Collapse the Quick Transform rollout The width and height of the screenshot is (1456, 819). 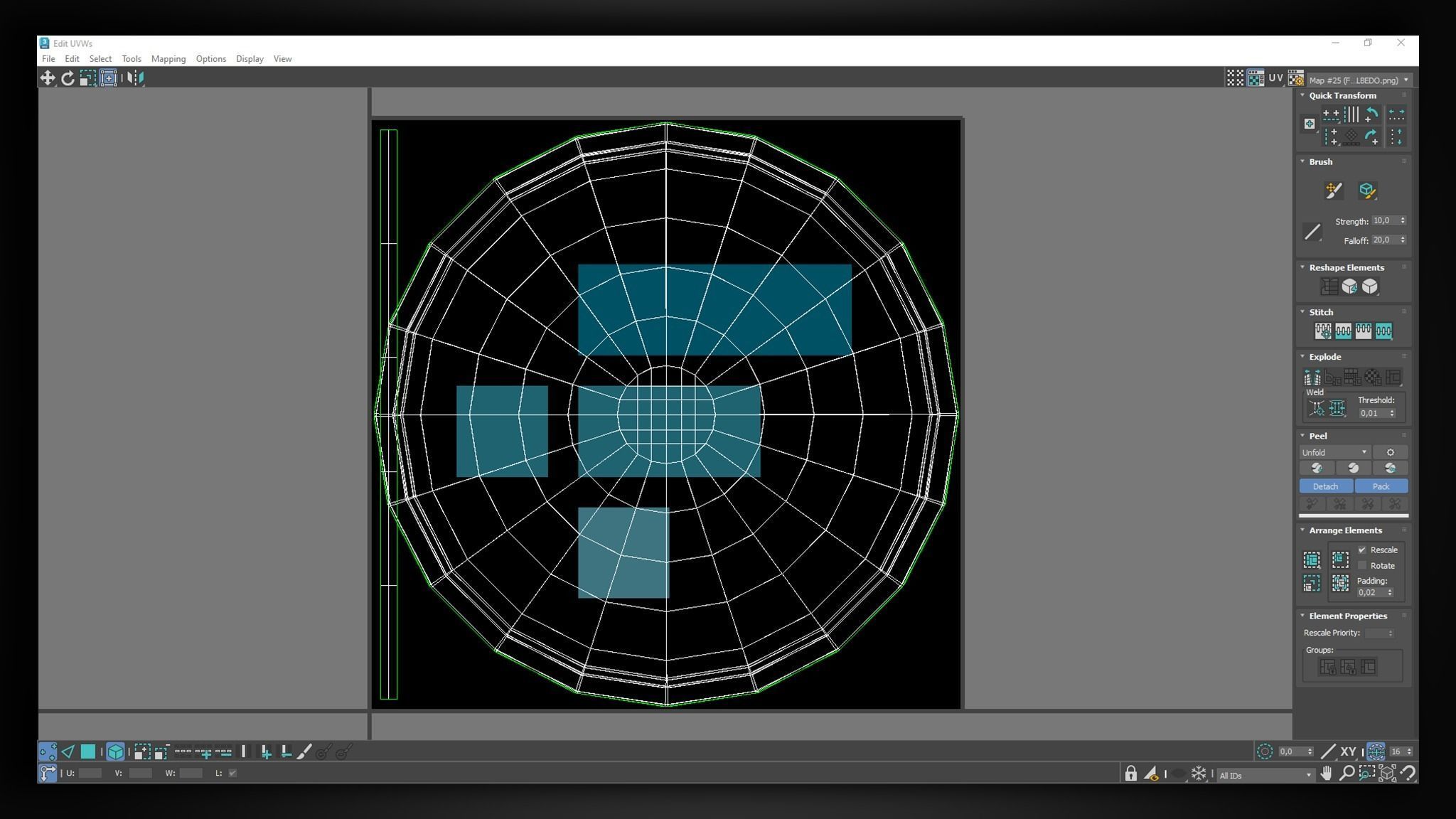click(1342, 95)
